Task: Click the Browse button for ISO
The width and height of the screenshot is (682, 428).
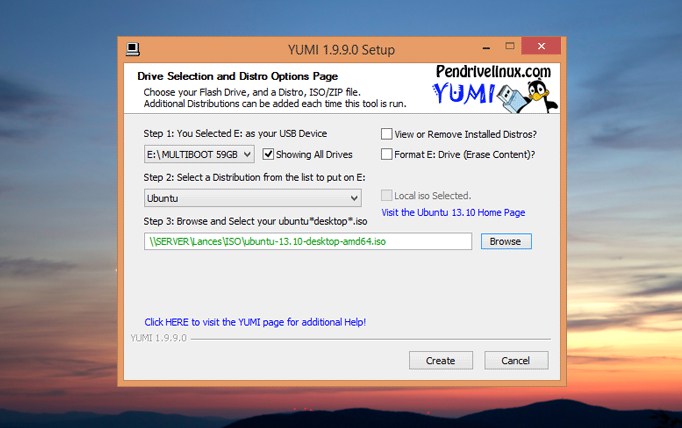Action: click(506, 241)
